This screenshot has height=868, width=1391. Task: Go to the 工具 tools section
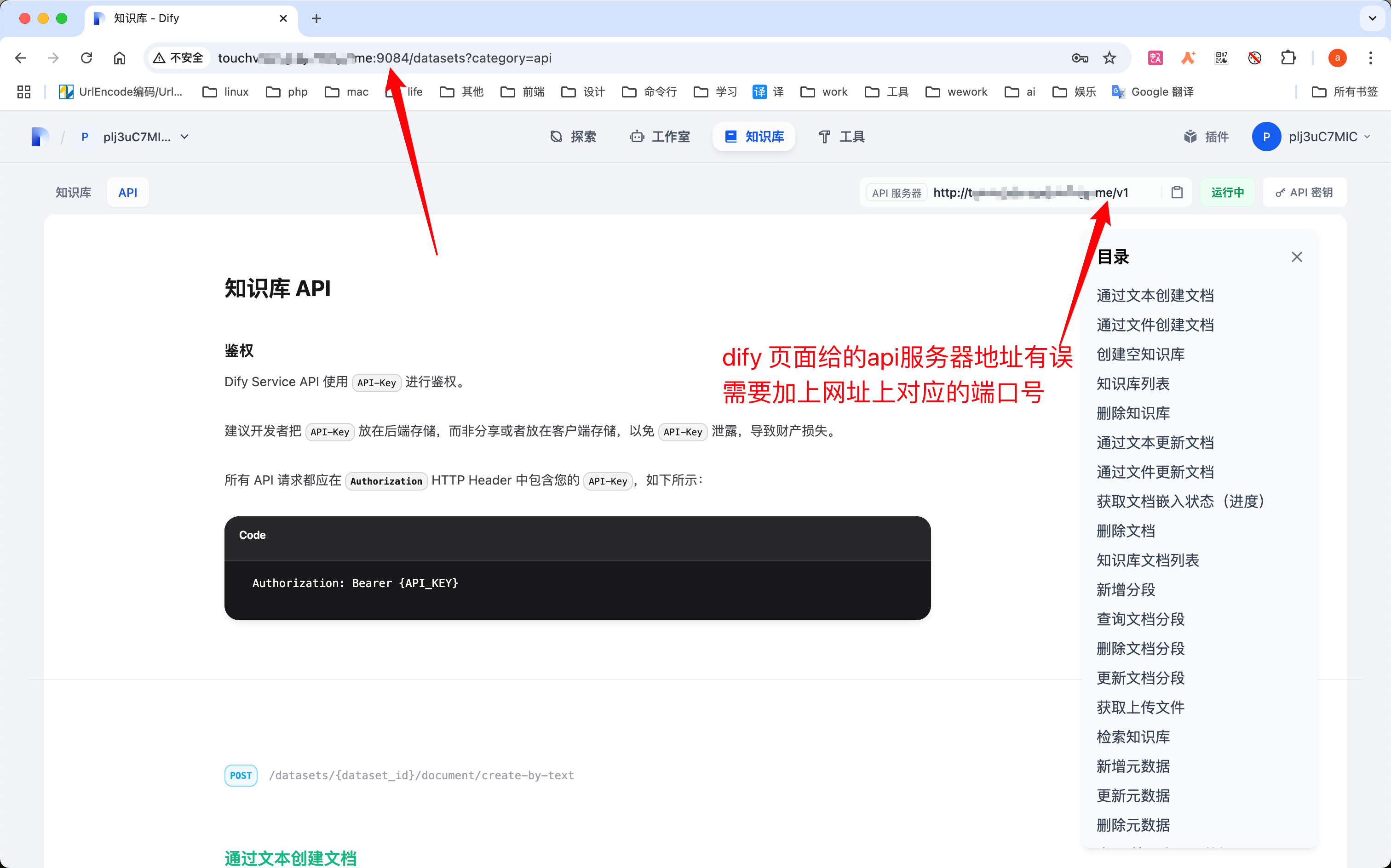841,137
